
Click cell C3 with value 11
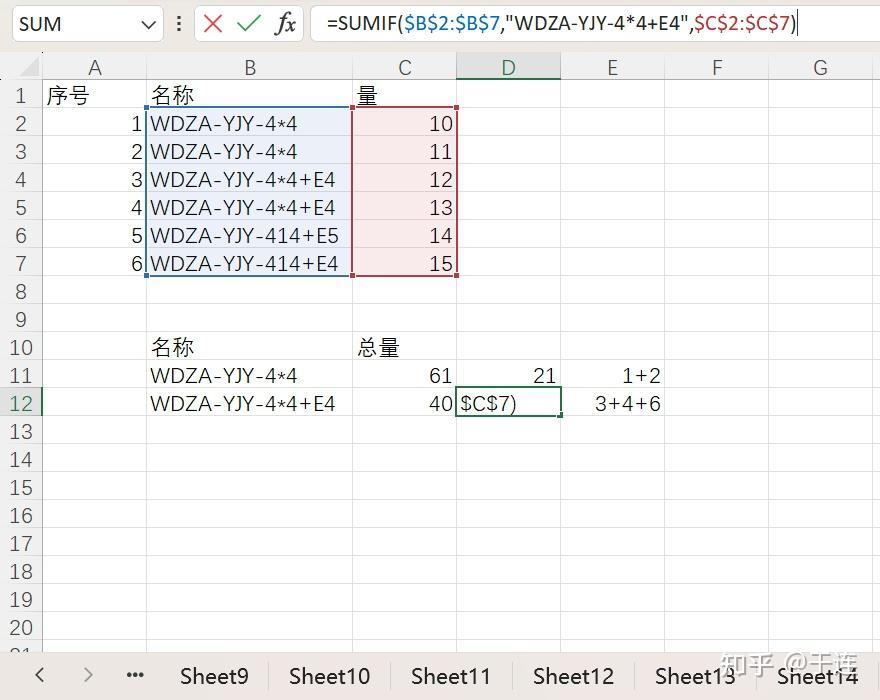(x=404, y=150)
